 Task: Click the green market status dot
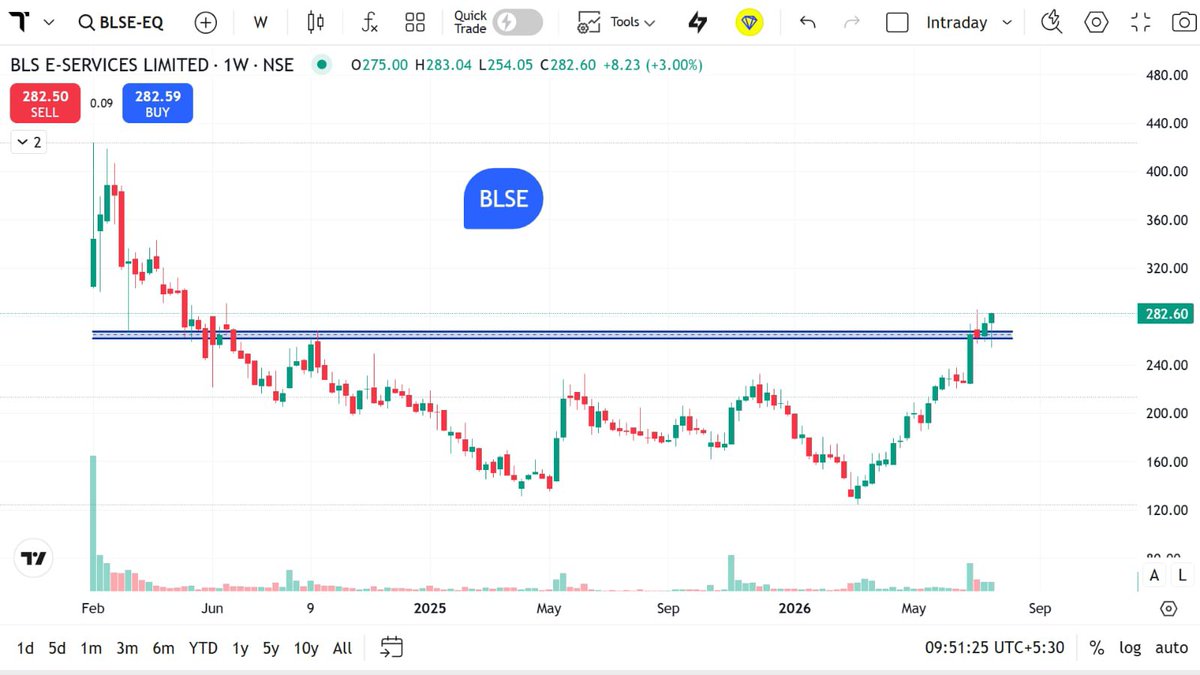321,65
